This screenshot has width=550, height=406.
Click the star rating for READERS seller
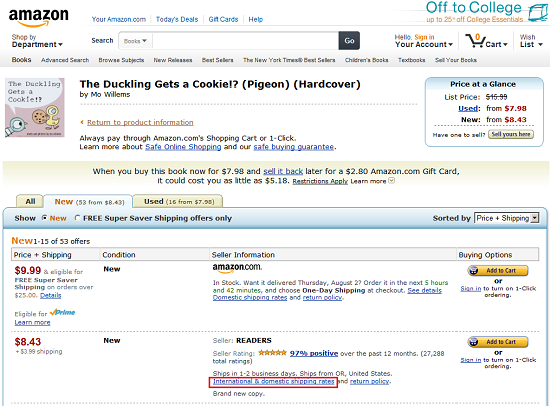[272, 353]
